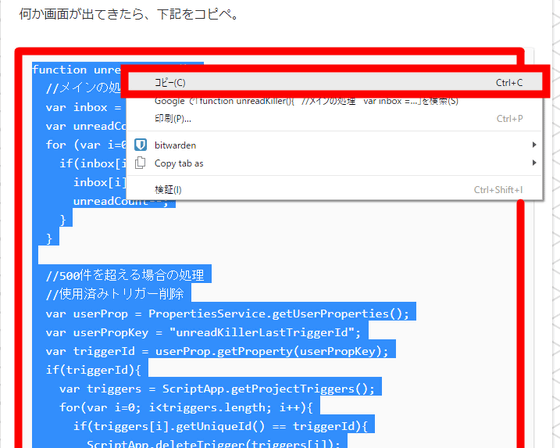Click the comment line //500件を超える場合の処理

[x=125, y=275]
